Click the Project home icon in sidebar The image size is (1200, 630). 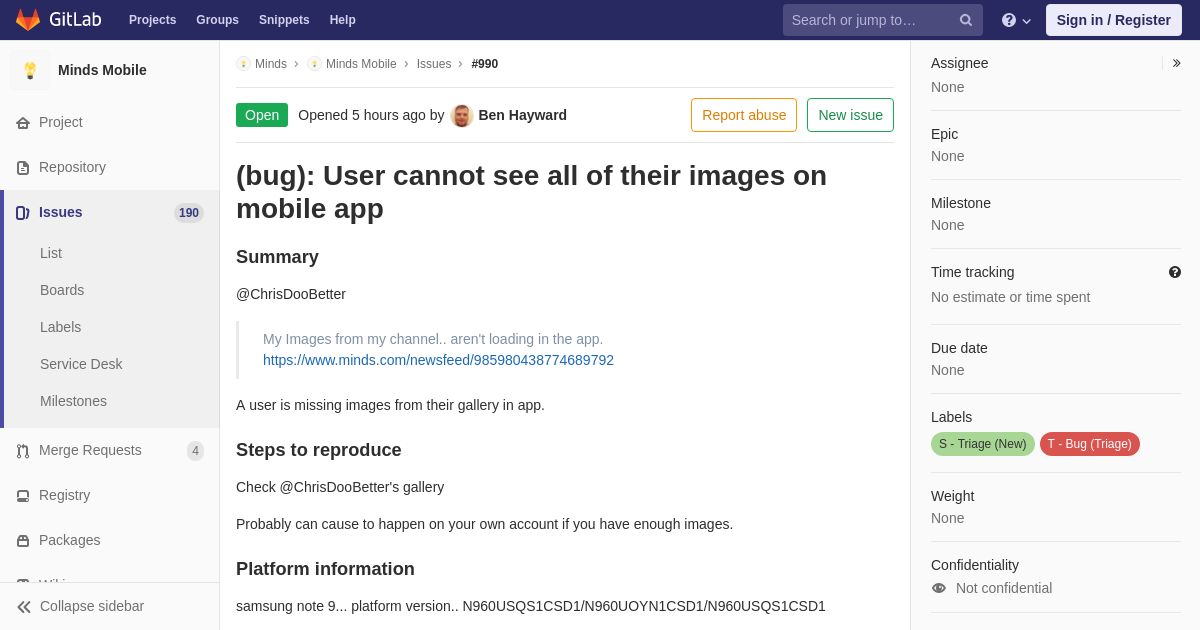pyautogui.click(x=23, y=123)
